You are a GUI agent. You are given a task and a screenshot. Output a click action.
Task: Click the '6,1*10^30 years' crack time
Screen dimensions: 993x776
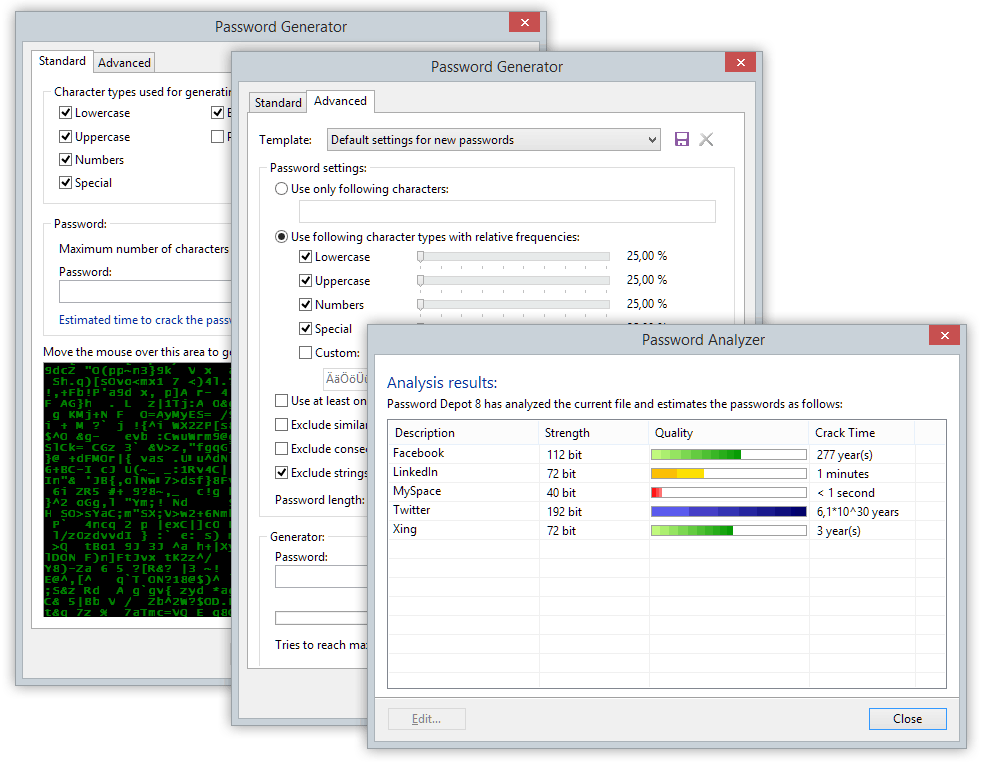tap(857, 512)
